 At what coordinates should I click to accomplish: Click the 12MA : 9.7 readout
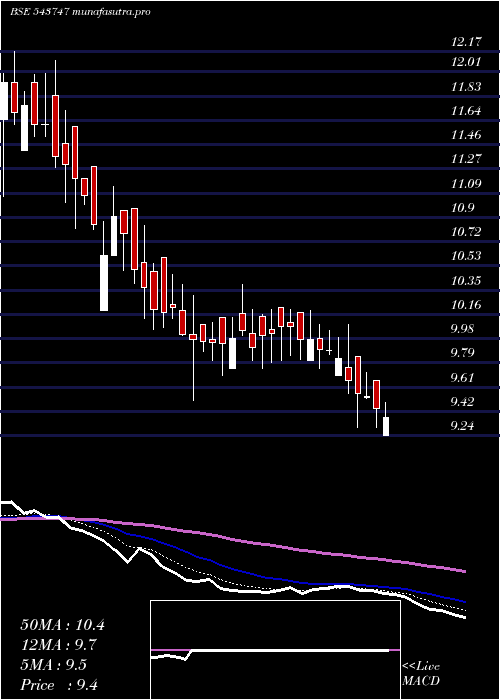tap(59, 646)
